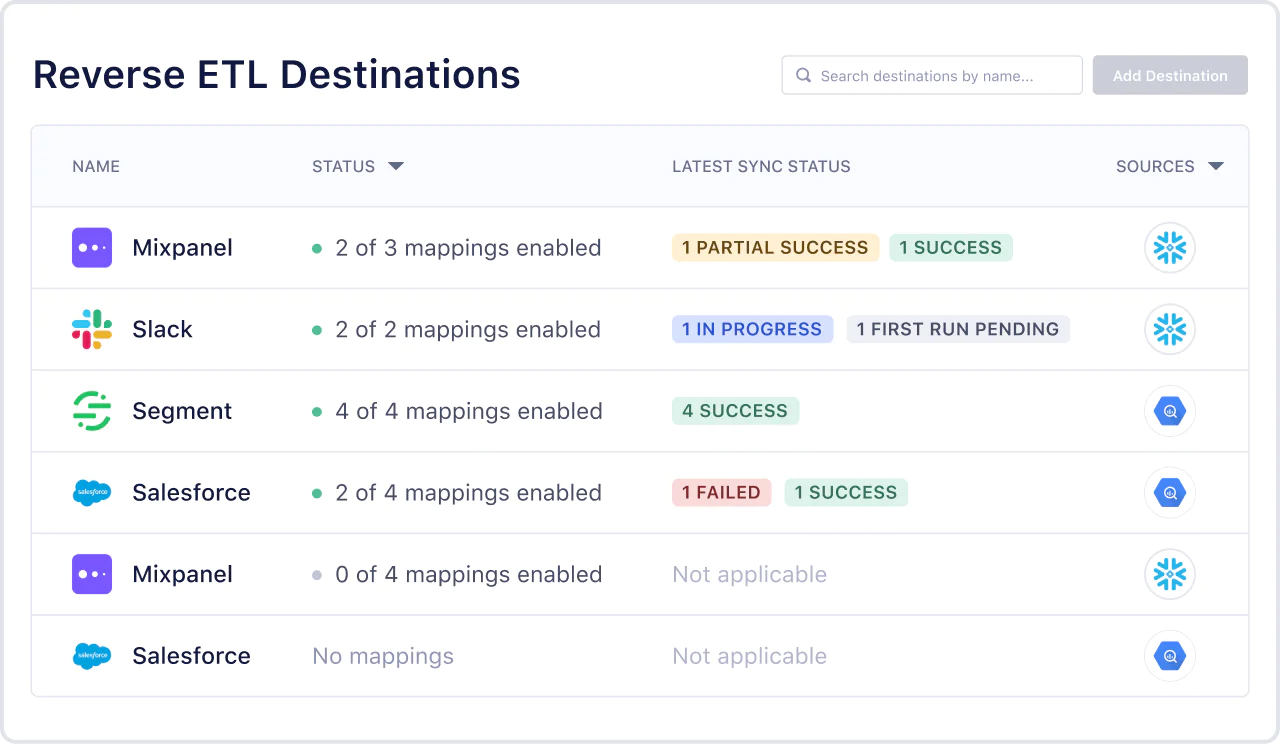1280x744 pixels.
Task: Click the Add Destination button
Action: coord(1170,75)
